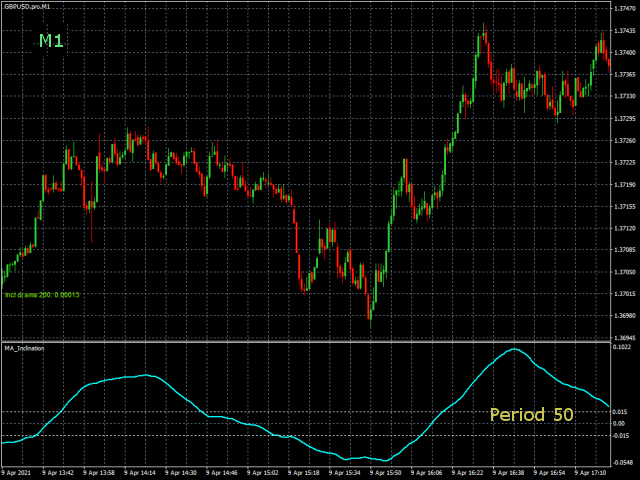Click the '9 Apr 17:10' time label
Screen dimensions: 640x480
[x=590, y=473]
